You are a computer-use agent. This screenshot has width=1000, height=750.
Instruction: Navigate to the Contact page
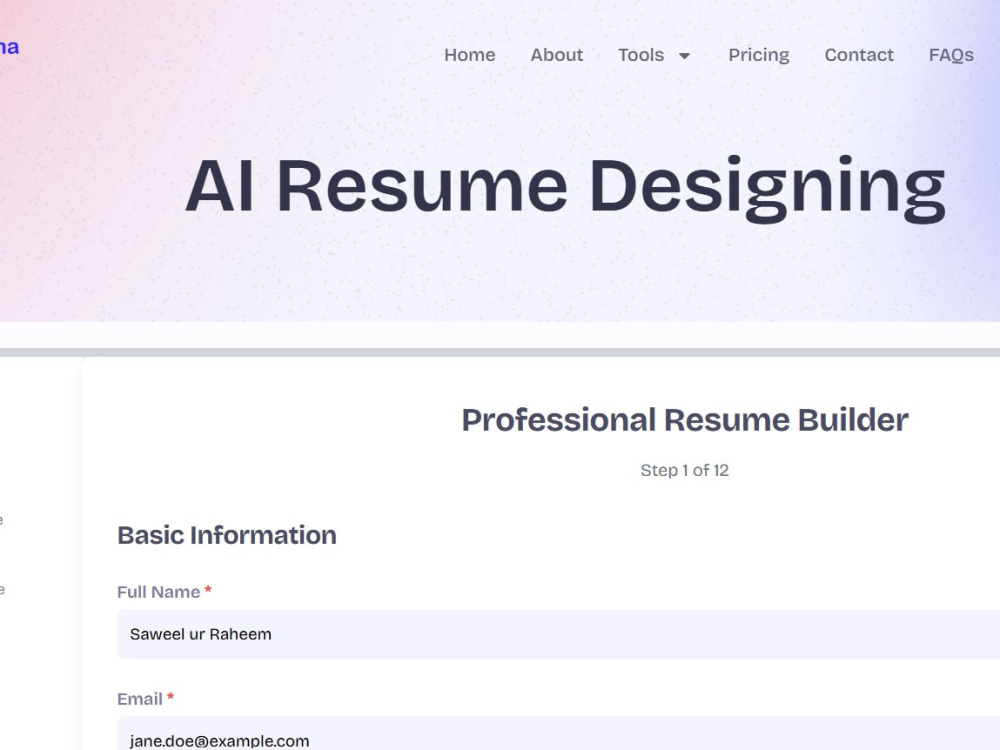[x=859, y=55]
